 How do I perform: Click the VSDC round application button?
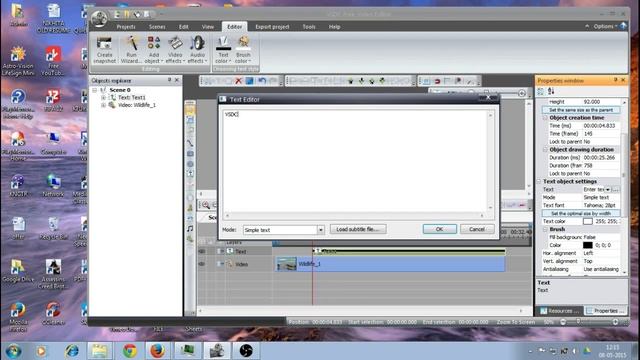[x=99, y=18]
